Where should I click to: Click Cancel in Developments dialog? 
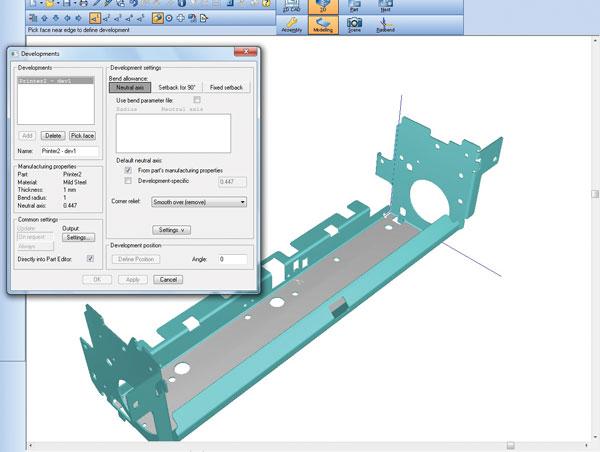(168, 279)
